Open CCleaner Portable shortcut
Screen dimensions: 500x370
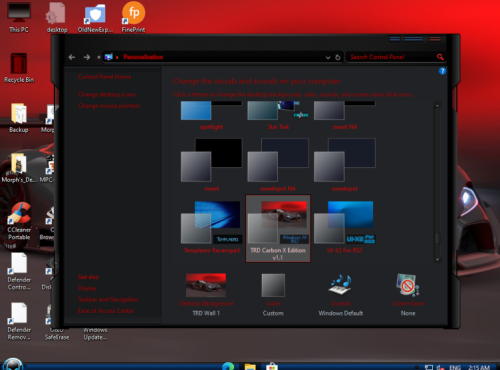click(19, 221)
